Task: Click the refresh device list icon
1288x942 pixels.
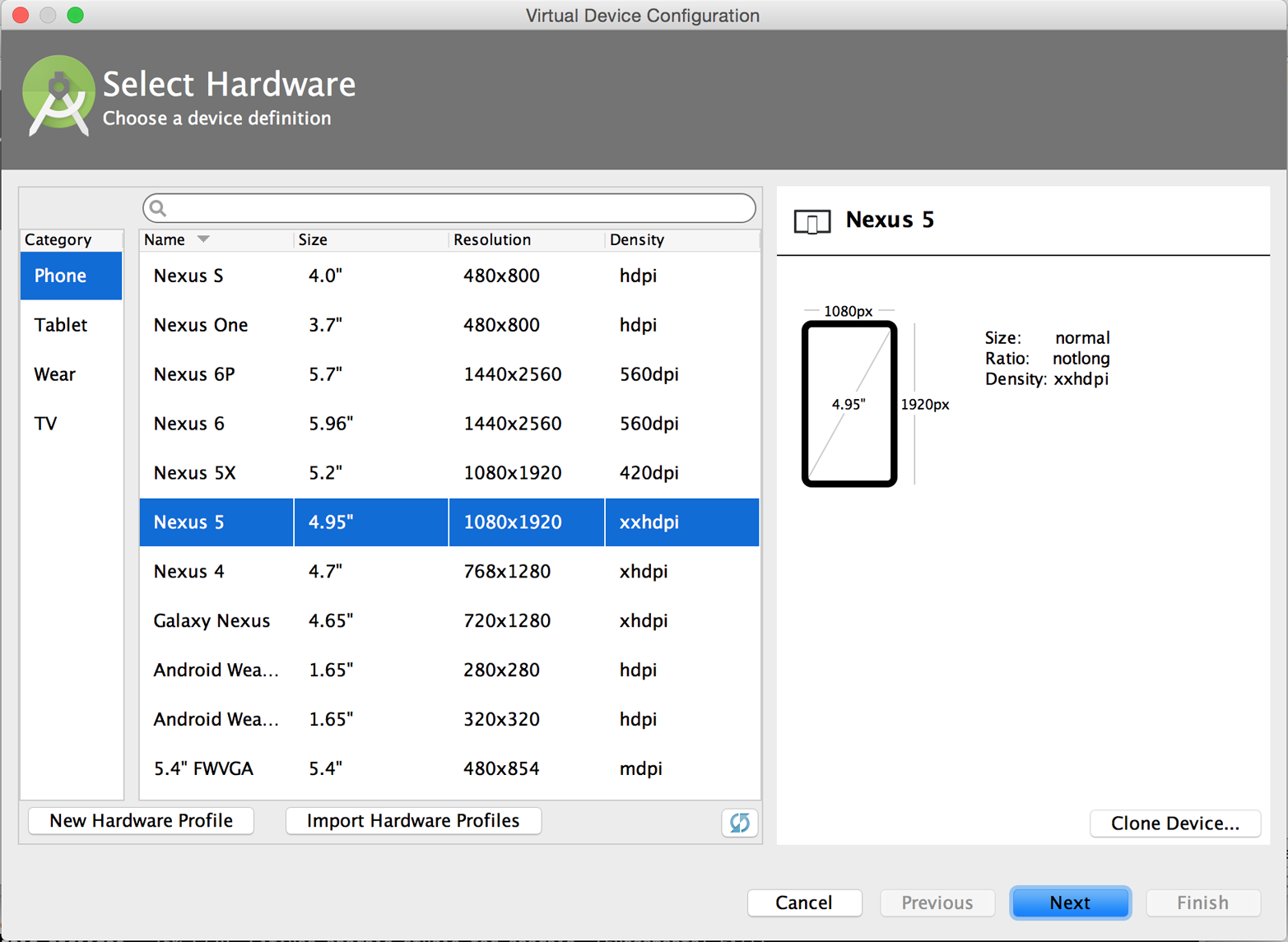Action: tap(739, 822)
